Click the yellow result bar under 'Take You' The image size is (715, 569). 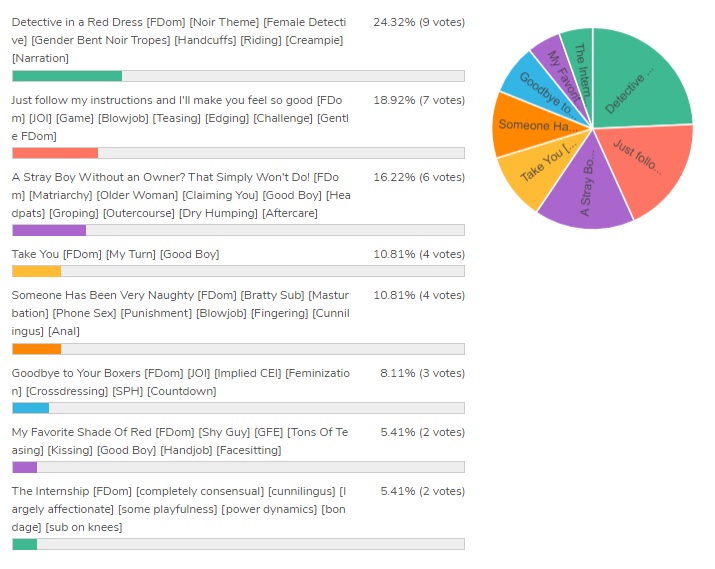37,271
